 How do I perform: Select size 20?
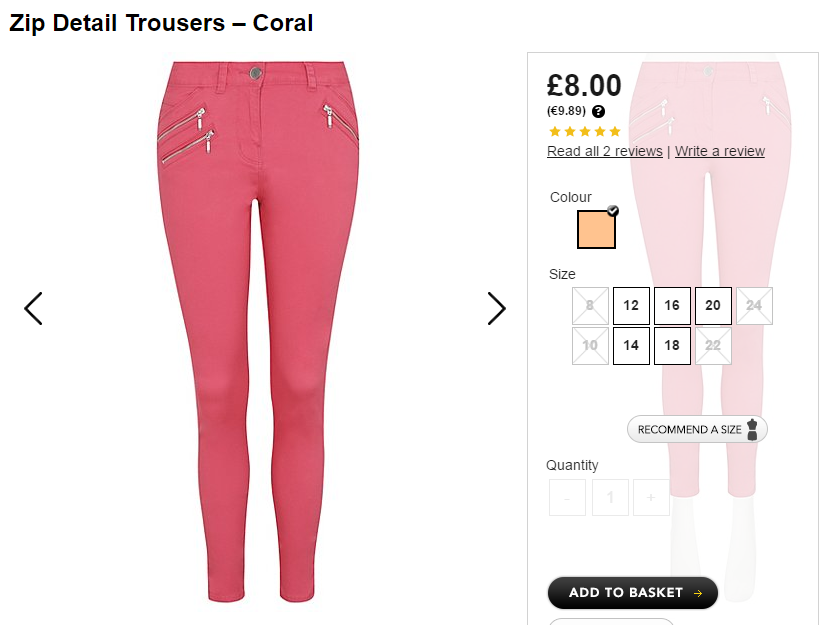click(713, 306)
